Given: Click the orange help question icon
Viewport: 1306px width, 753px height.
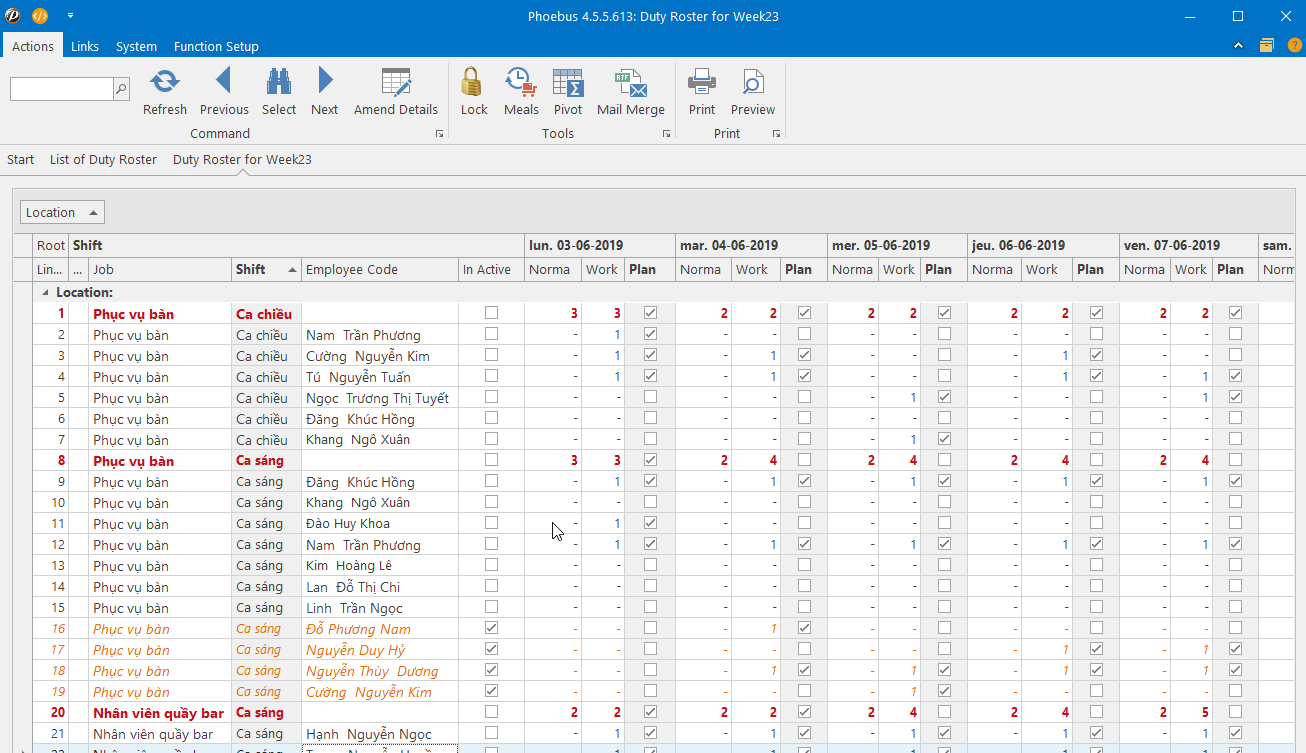Looking at the screenshot, I should (x=1294, y=45).
